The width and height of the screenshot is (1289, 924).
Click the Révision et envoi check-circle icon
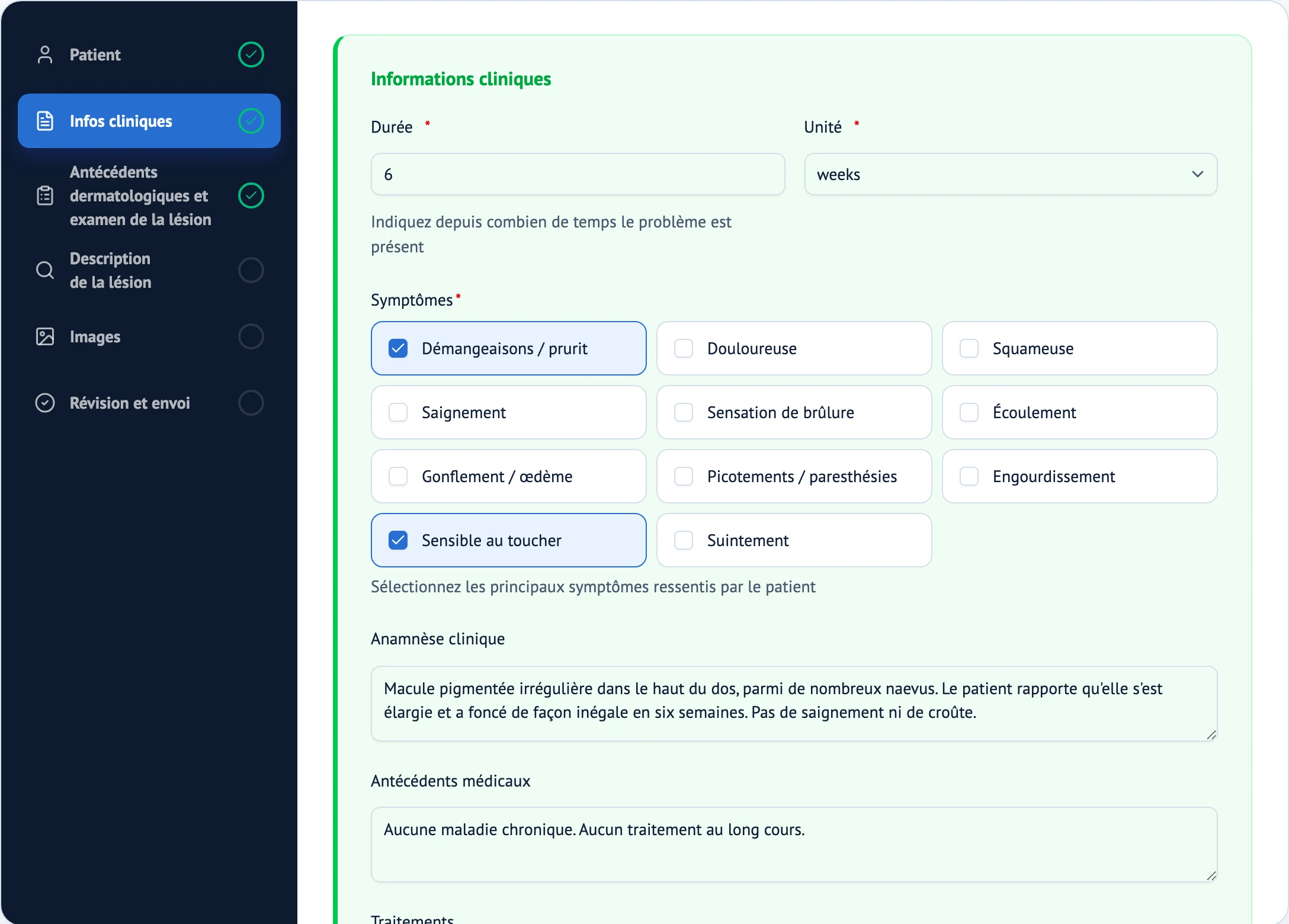(45, 403)
